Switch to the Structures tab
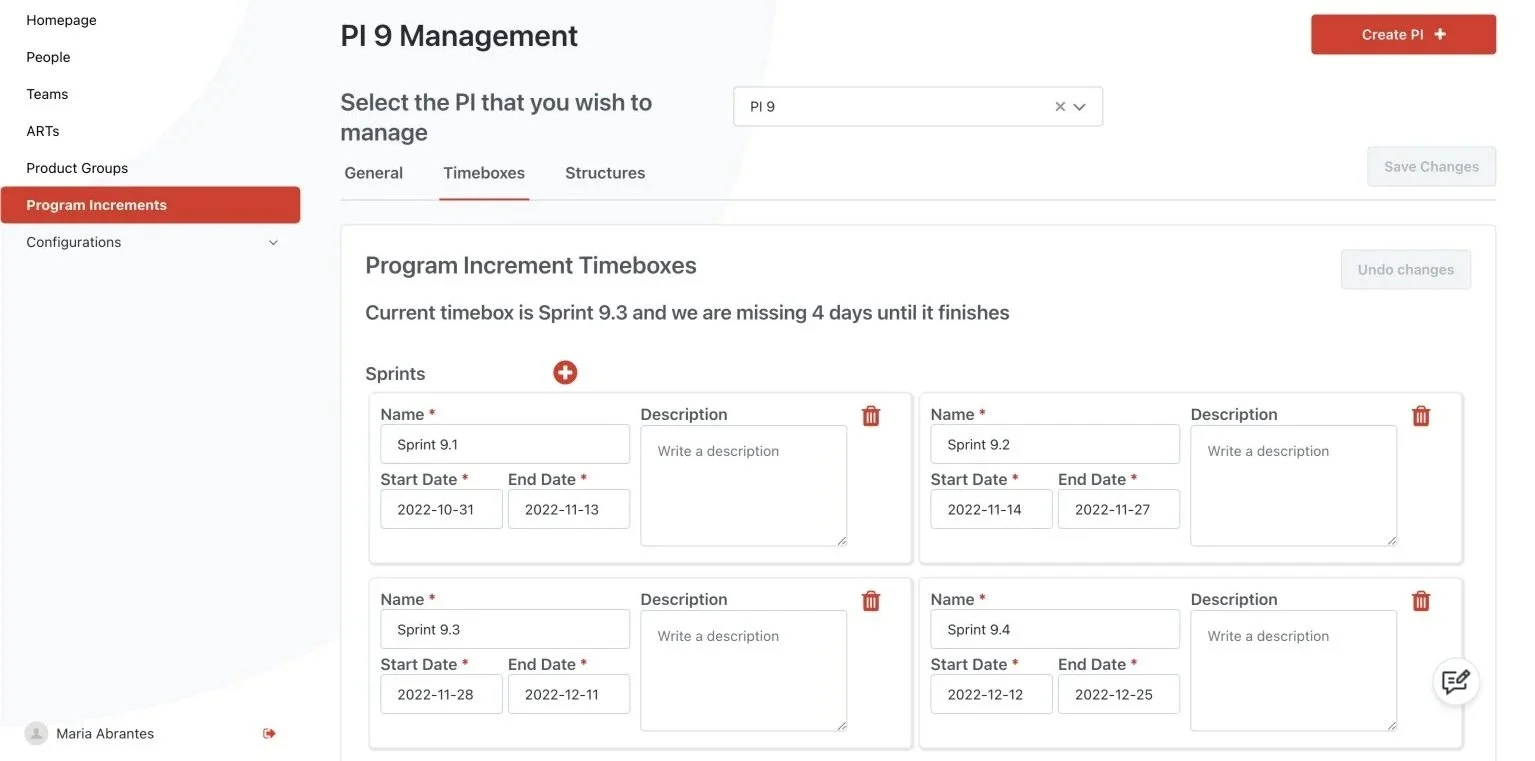Screen dimensions: 1535x761 (605, 173)
